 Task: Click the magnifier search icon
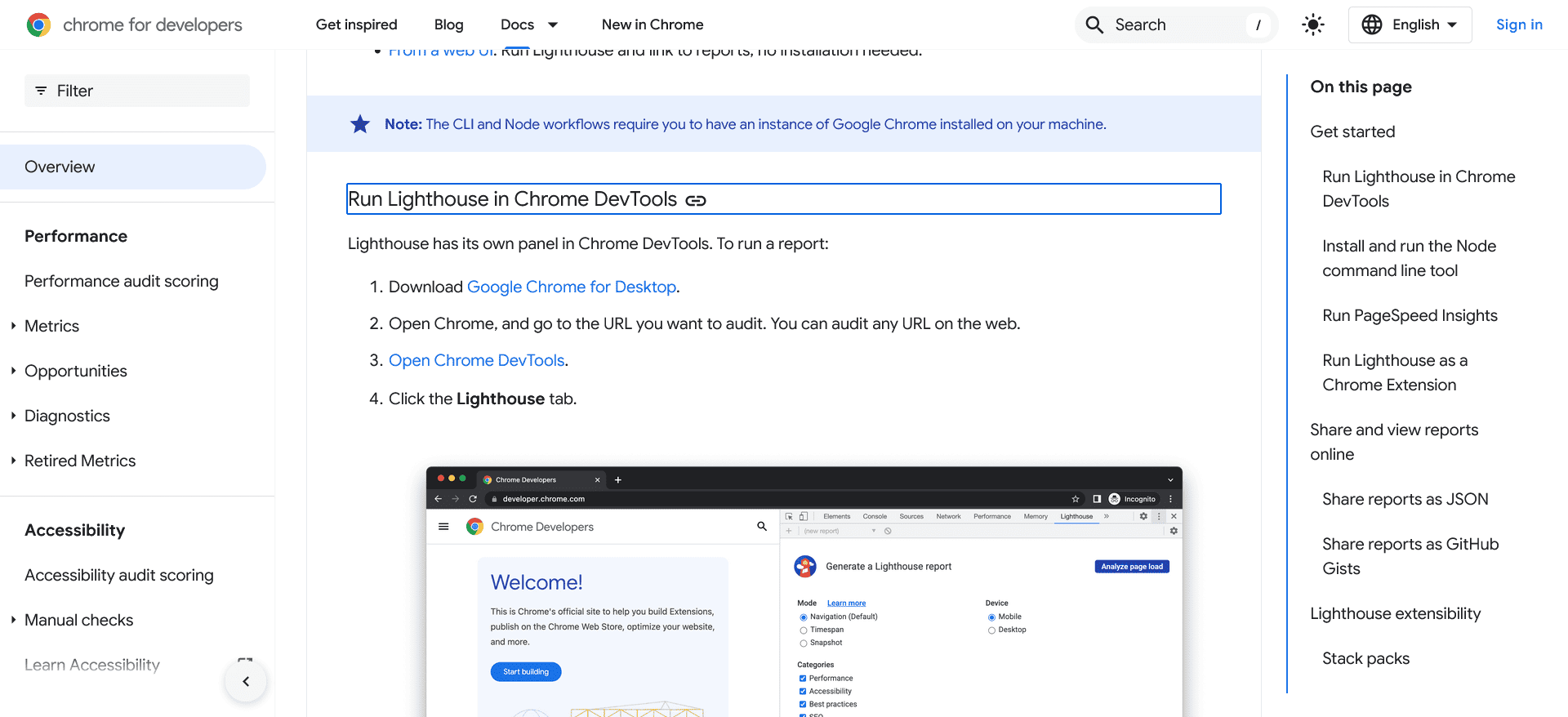pyautogui.click(x=1094, y=24)
